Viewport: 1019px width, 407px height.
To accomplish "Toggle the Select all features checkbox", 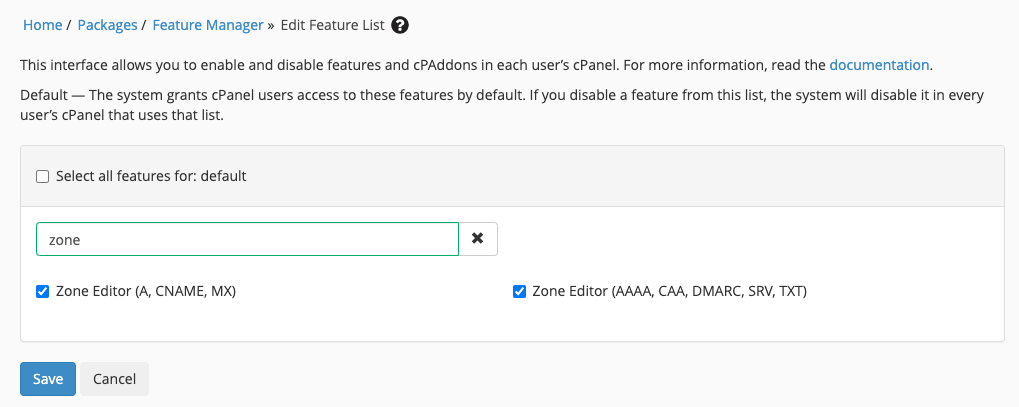I will tap(43, 176).
